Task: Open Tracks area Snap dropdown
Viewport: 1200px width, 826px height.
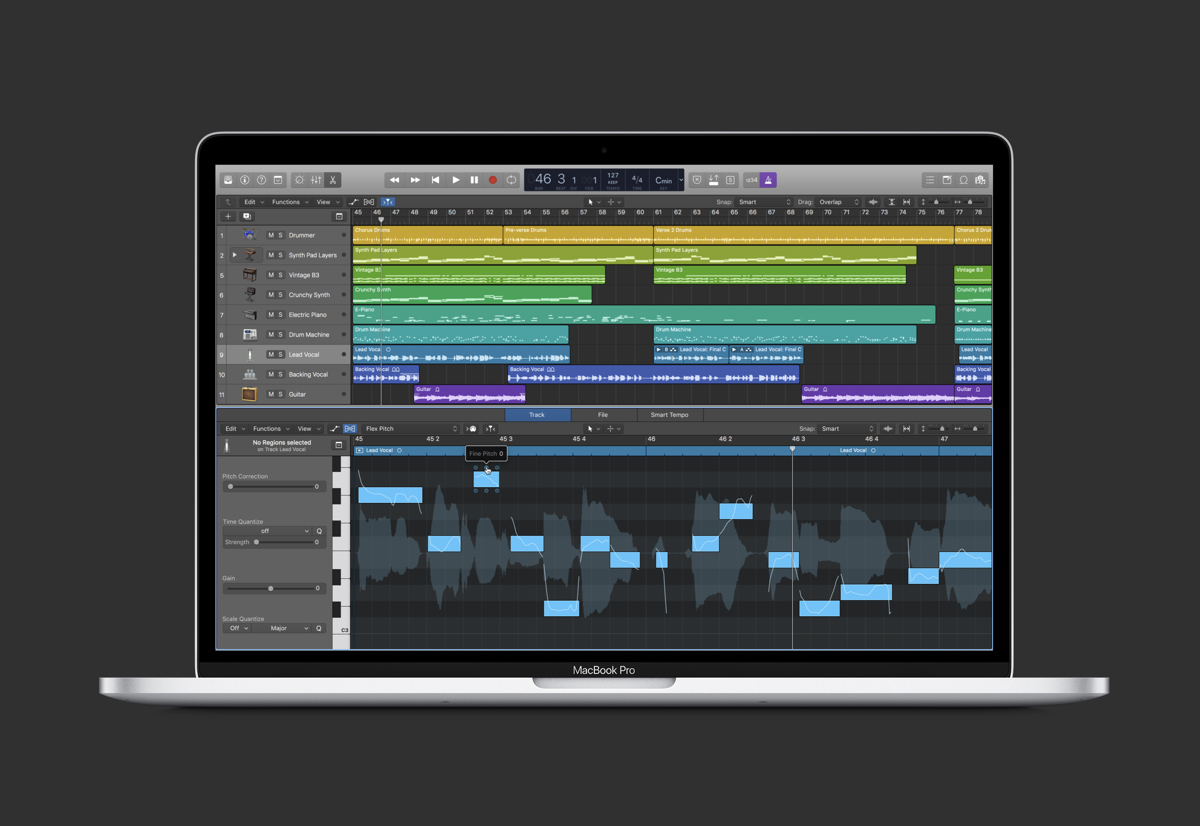Action: [x=764, y=202]
